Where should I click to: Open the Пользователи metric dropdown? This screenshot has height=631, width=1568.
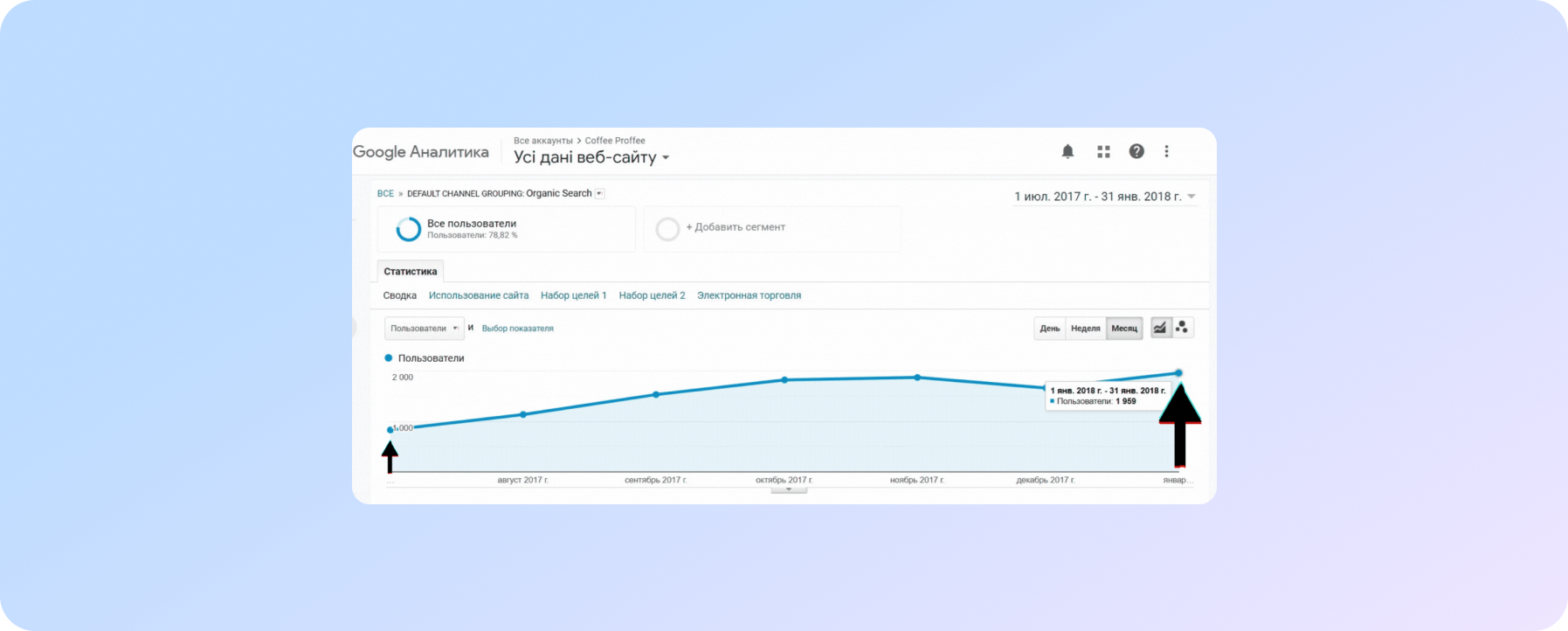425,329
